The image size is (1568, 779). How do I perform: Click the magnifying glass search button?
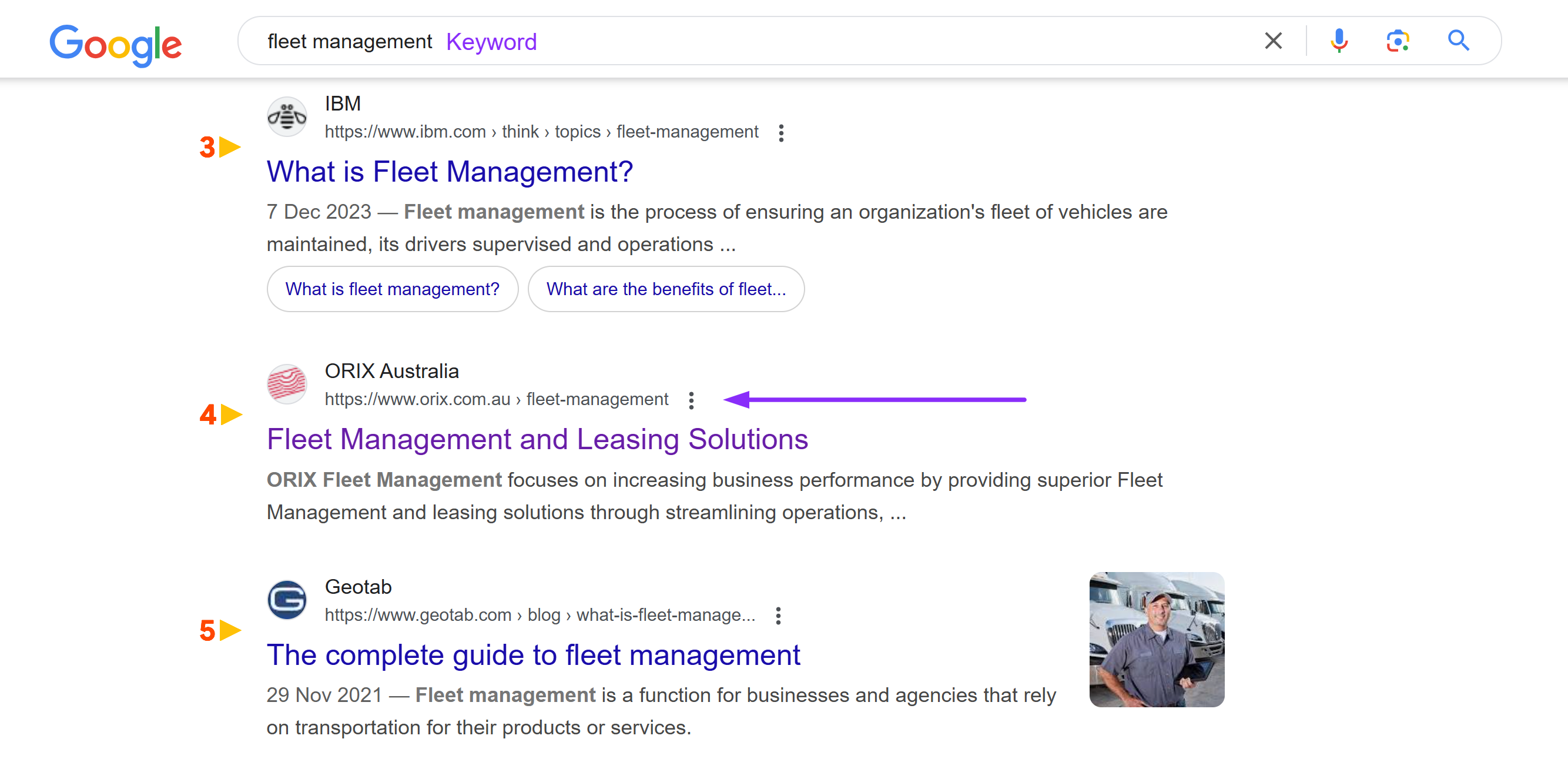pos(1459,41)
